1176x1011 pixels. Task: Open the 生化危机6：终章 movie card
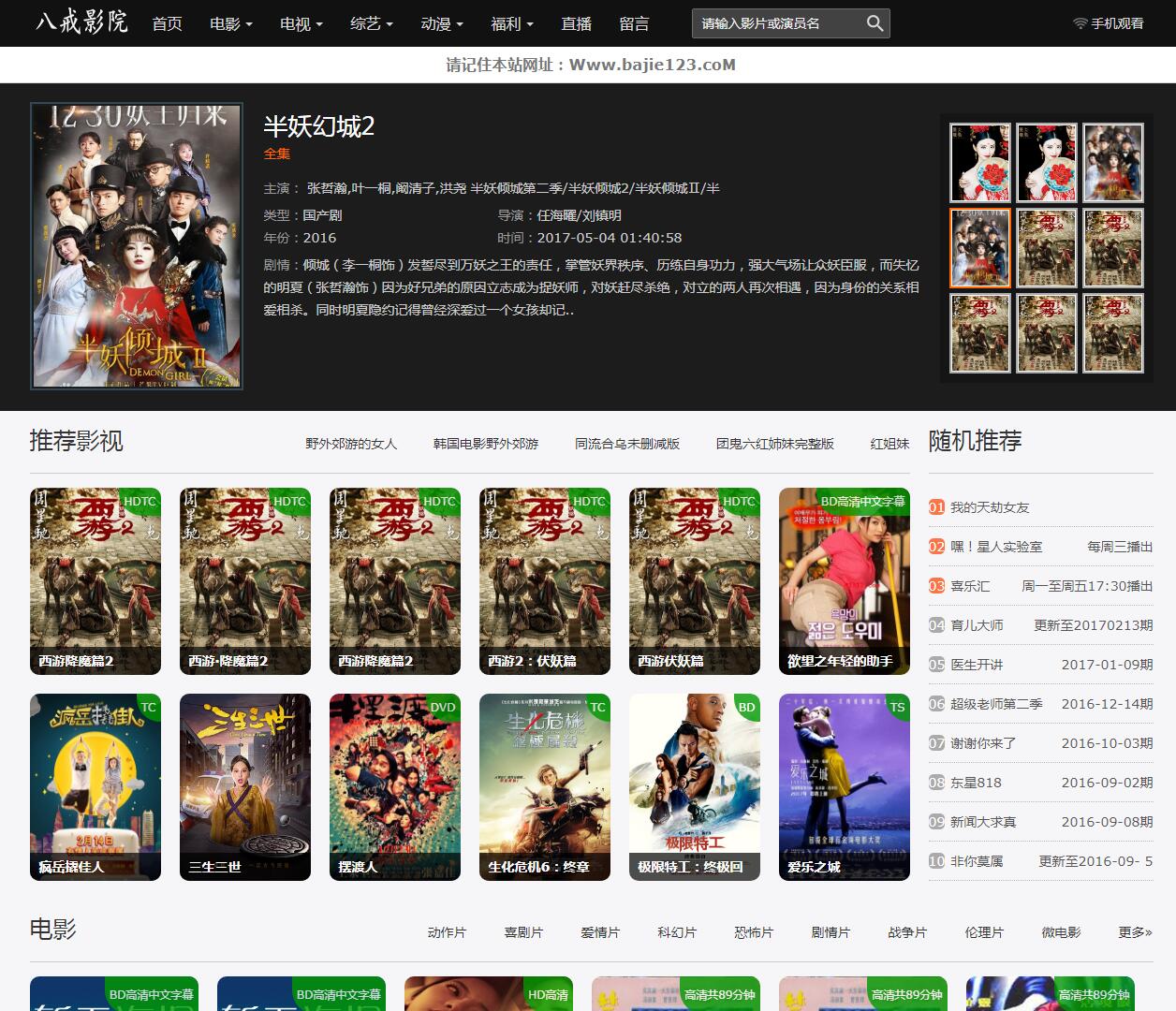point(545,787)
